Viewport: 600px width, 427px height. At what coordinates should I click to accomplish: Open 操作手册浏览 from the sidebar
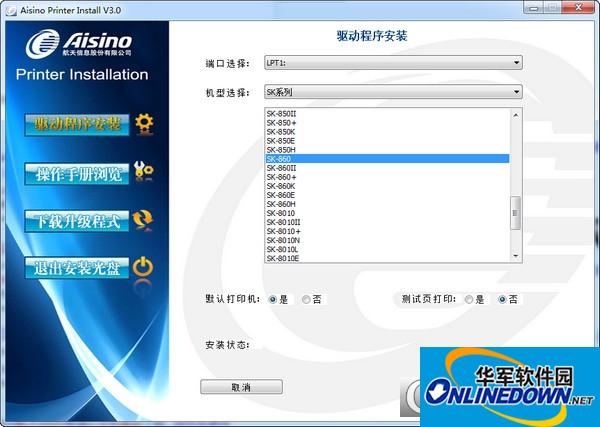coord(77,174)
